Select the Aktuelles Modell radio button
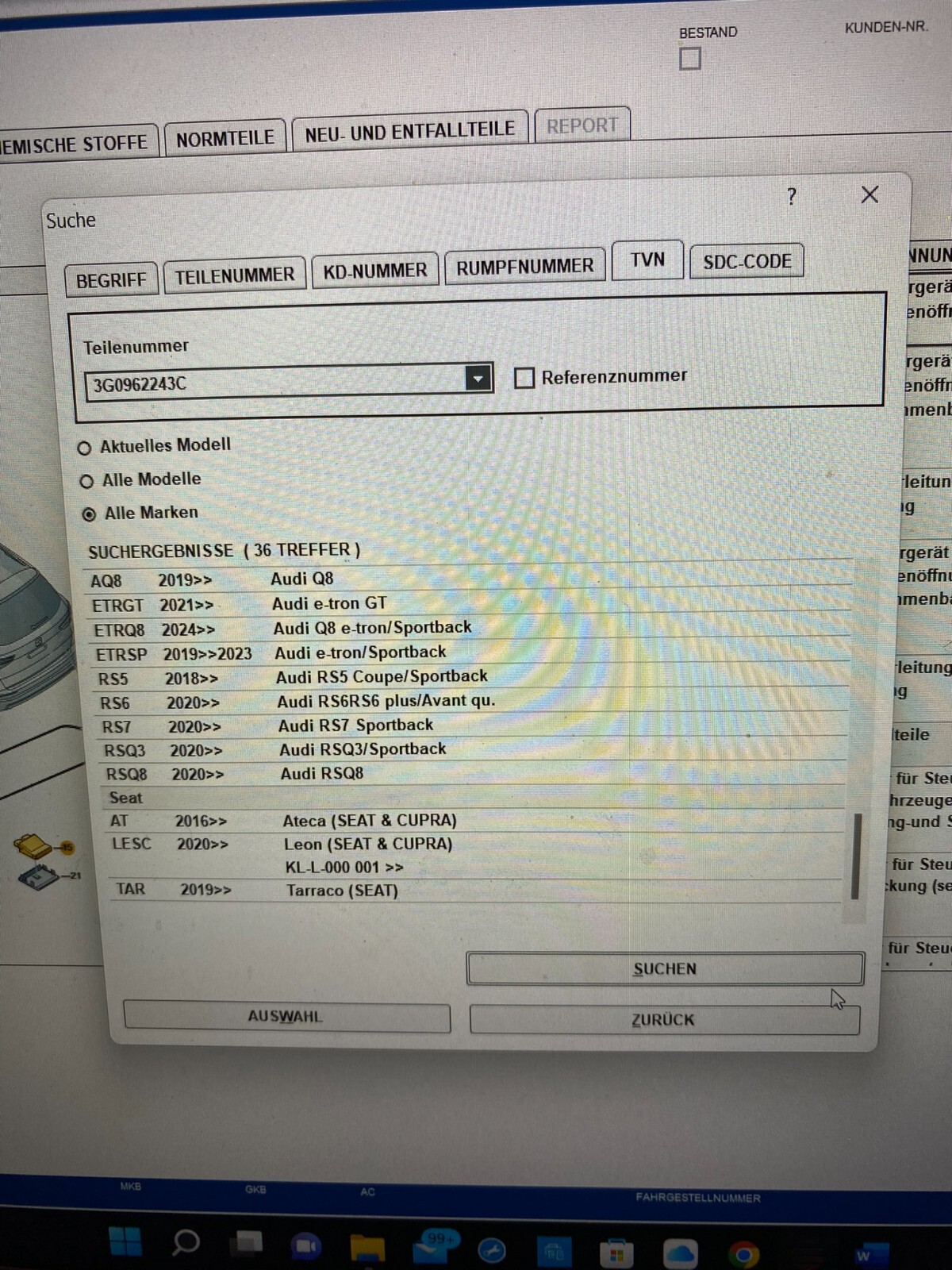 coord(84,448)
